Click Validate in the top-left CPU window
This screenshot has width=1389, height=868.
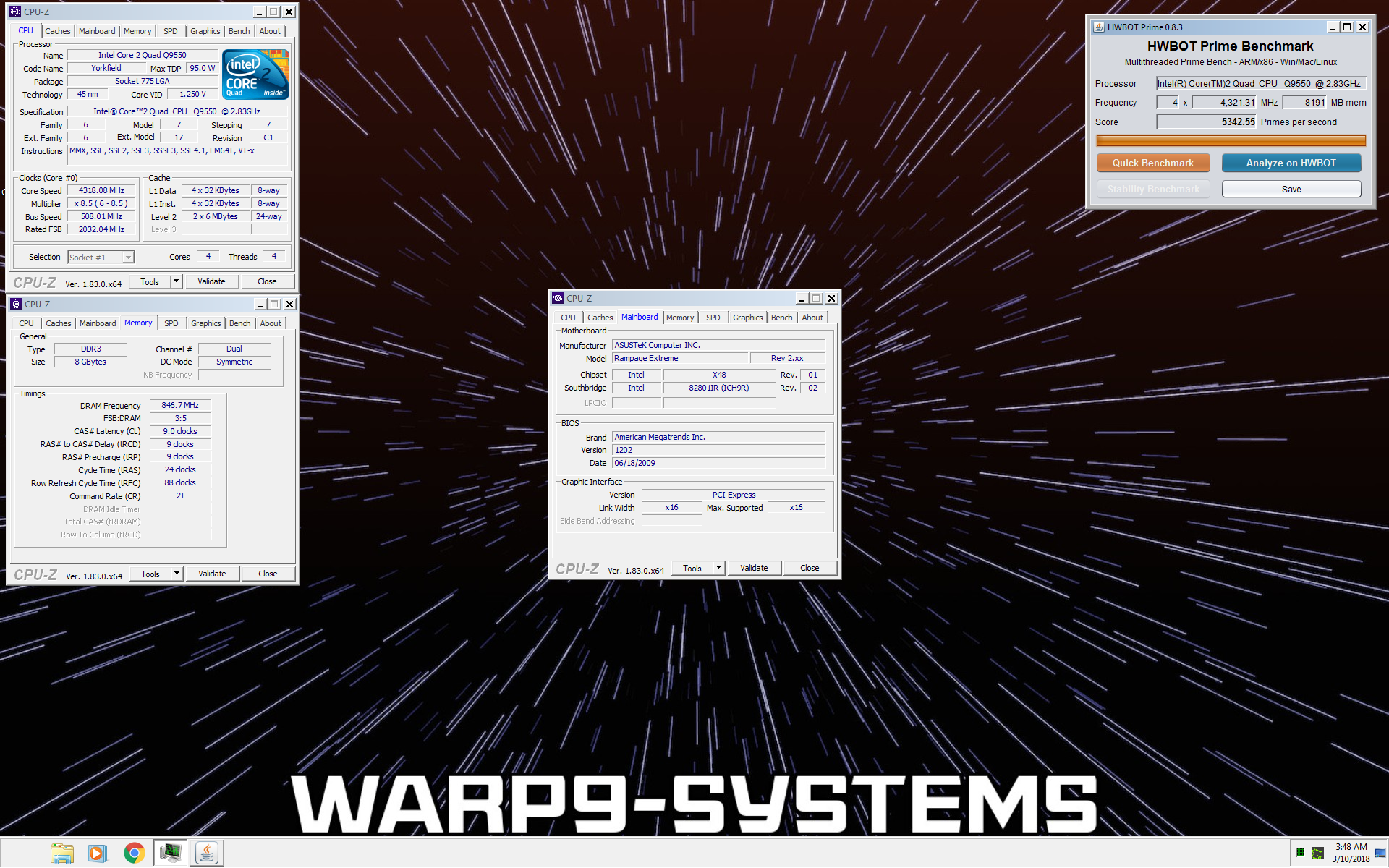point(211,281)
